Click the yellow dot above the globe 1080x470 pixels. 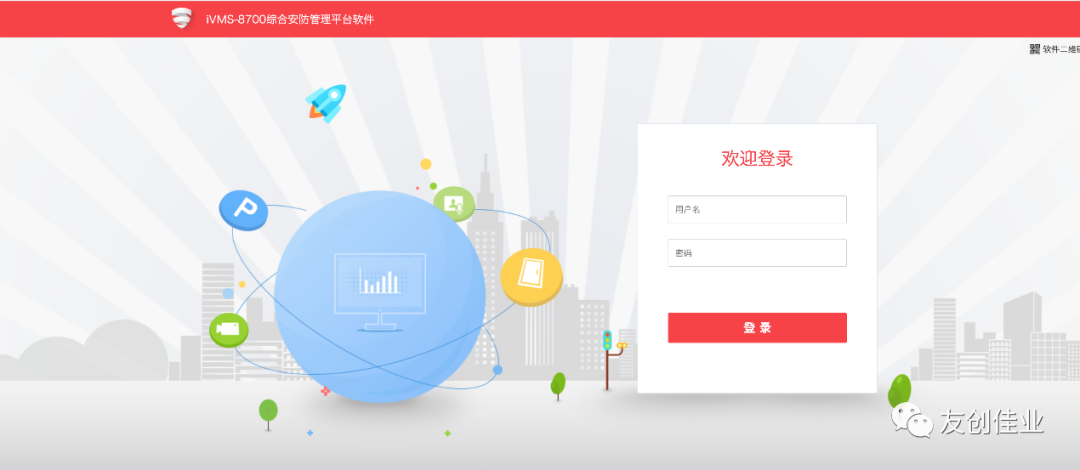(x=426, y=164)
